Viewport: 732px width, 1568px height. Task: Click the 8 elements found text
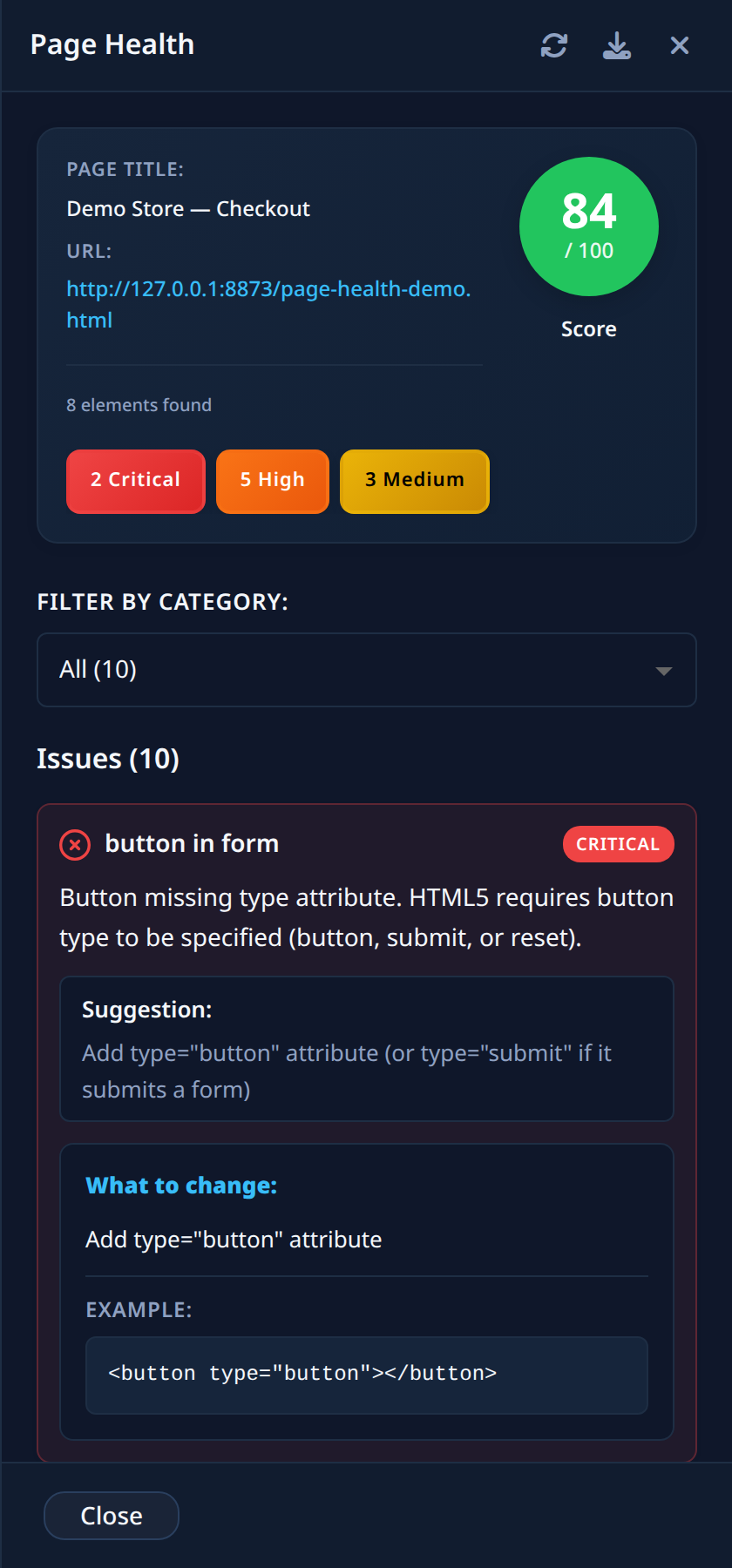(139, 405)
